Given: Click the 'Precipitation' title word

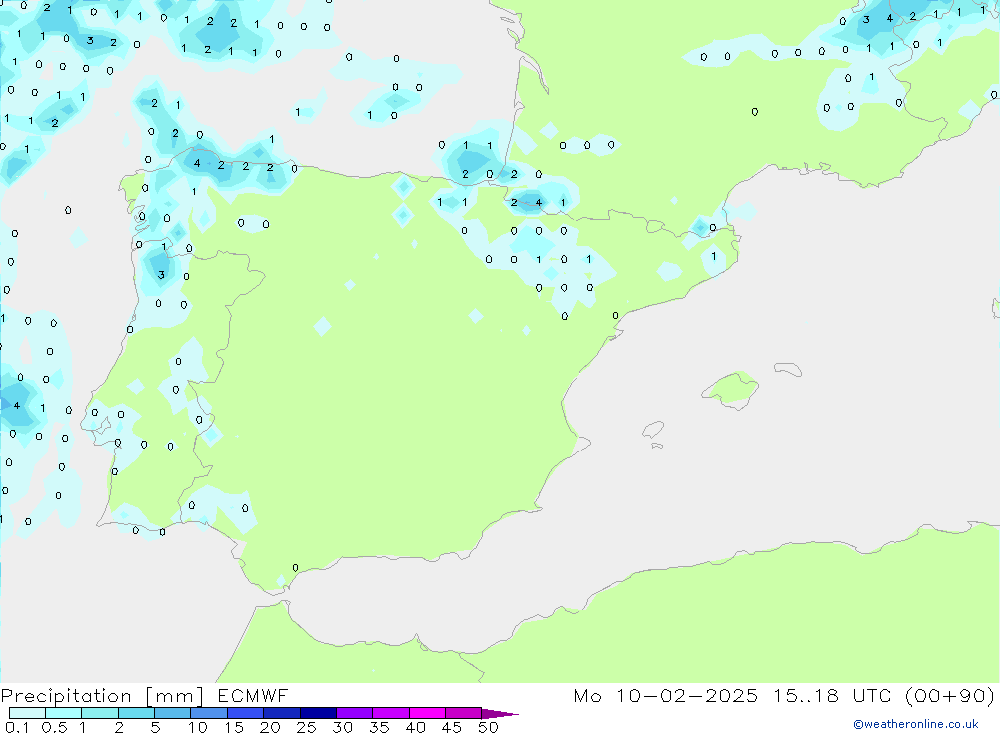Looking at the screenshot, I should (66, 696).
